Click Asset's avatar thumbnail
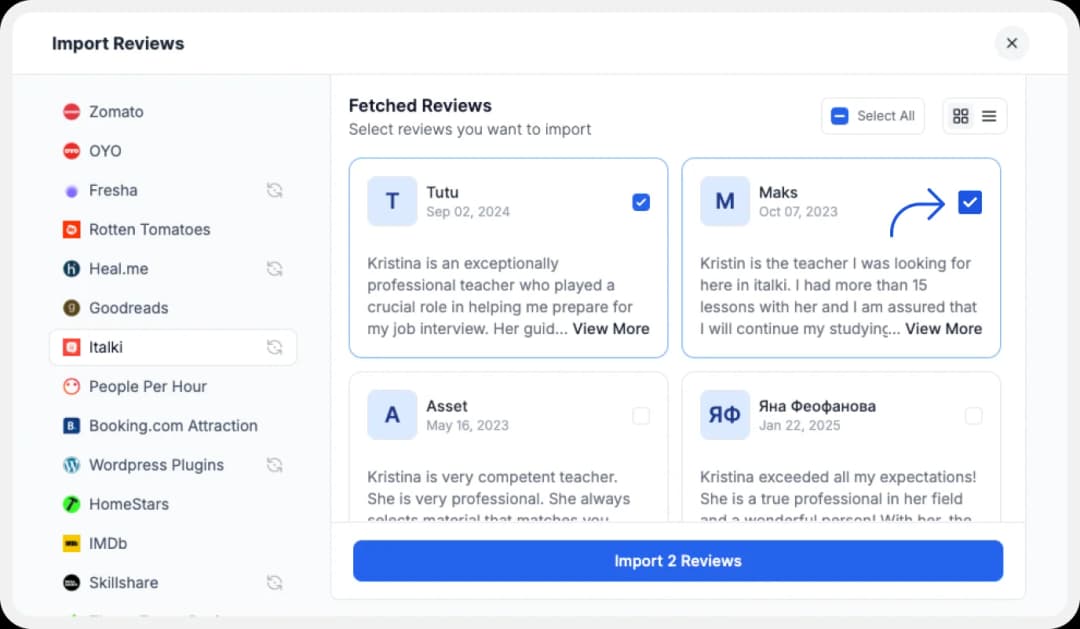Image resolution: width=1080 pixels, height=629 pixels. 391,416
